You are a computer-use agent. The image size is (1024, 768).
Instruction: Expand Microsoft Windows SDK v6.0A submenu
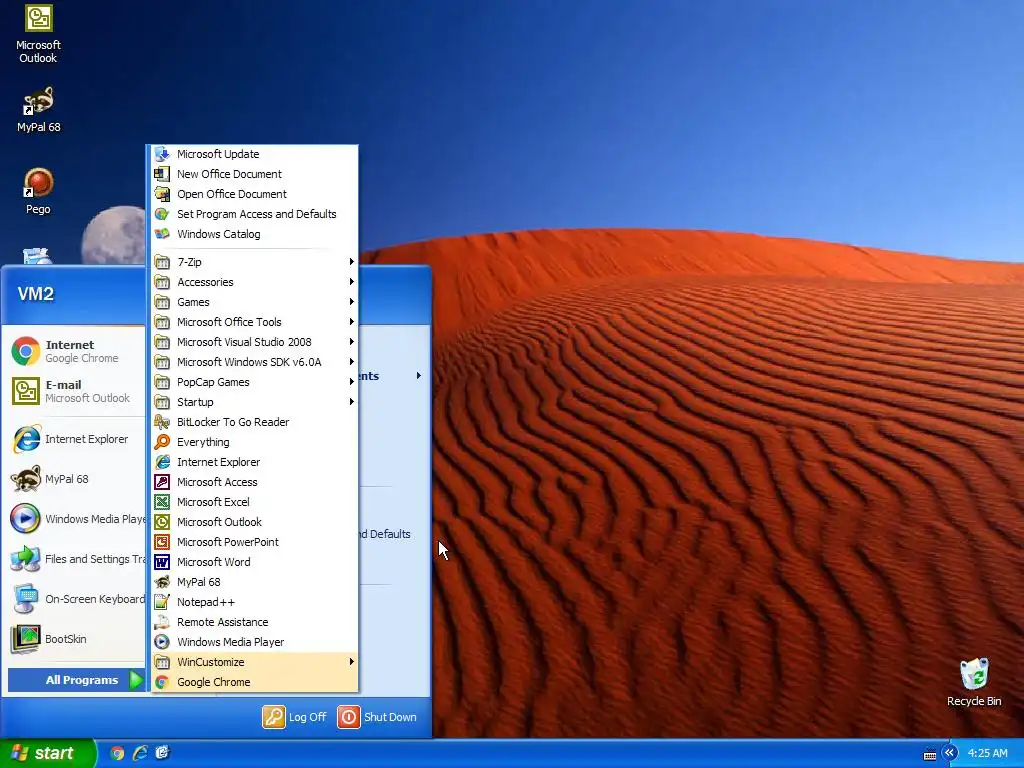(x=255, y=362)
